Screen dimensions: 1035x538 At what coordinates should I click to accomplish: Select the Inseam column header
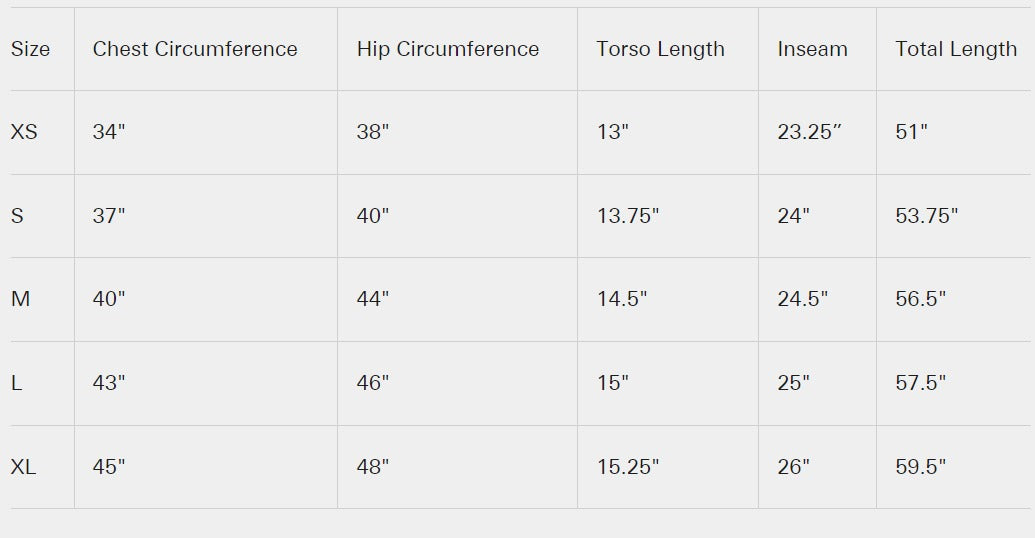click(x=812, y=49)
